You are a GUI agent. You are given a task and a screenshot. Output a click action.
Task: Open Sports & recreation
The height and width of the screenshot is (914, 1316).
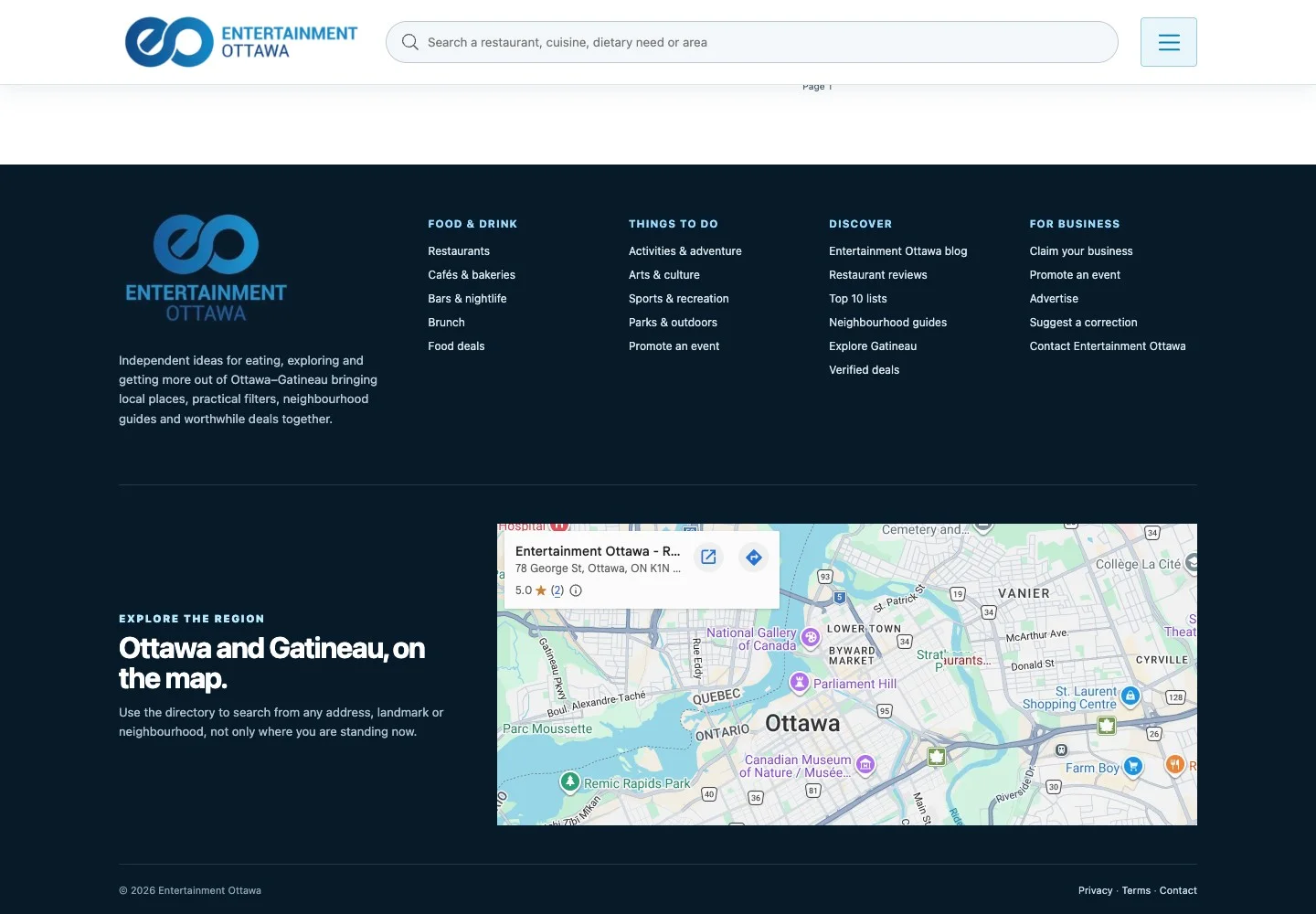click(x=679, y=299)
